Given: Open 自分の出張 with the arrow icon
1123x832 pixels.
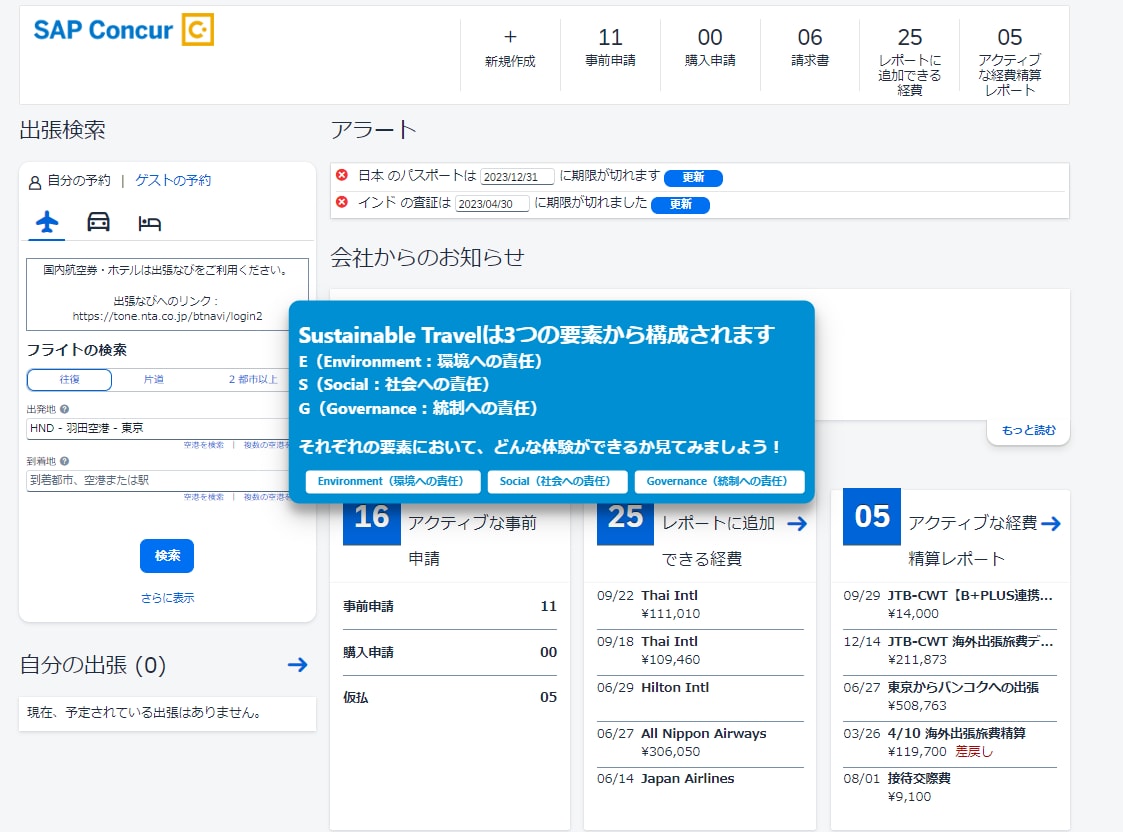Looking at the screenshot, I should click(297, 664).
